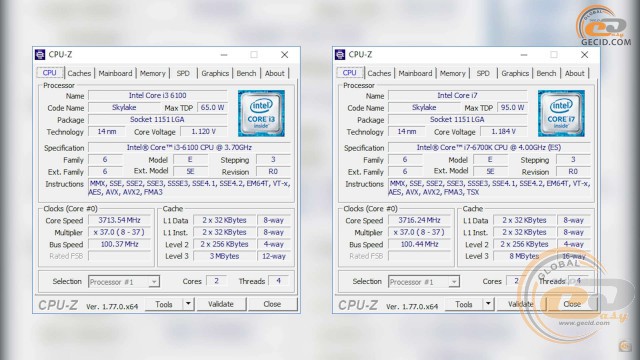Screen dimensions: 640x360
Task: Close left CPU-Z window via title bar X
Action: [284, 55]
